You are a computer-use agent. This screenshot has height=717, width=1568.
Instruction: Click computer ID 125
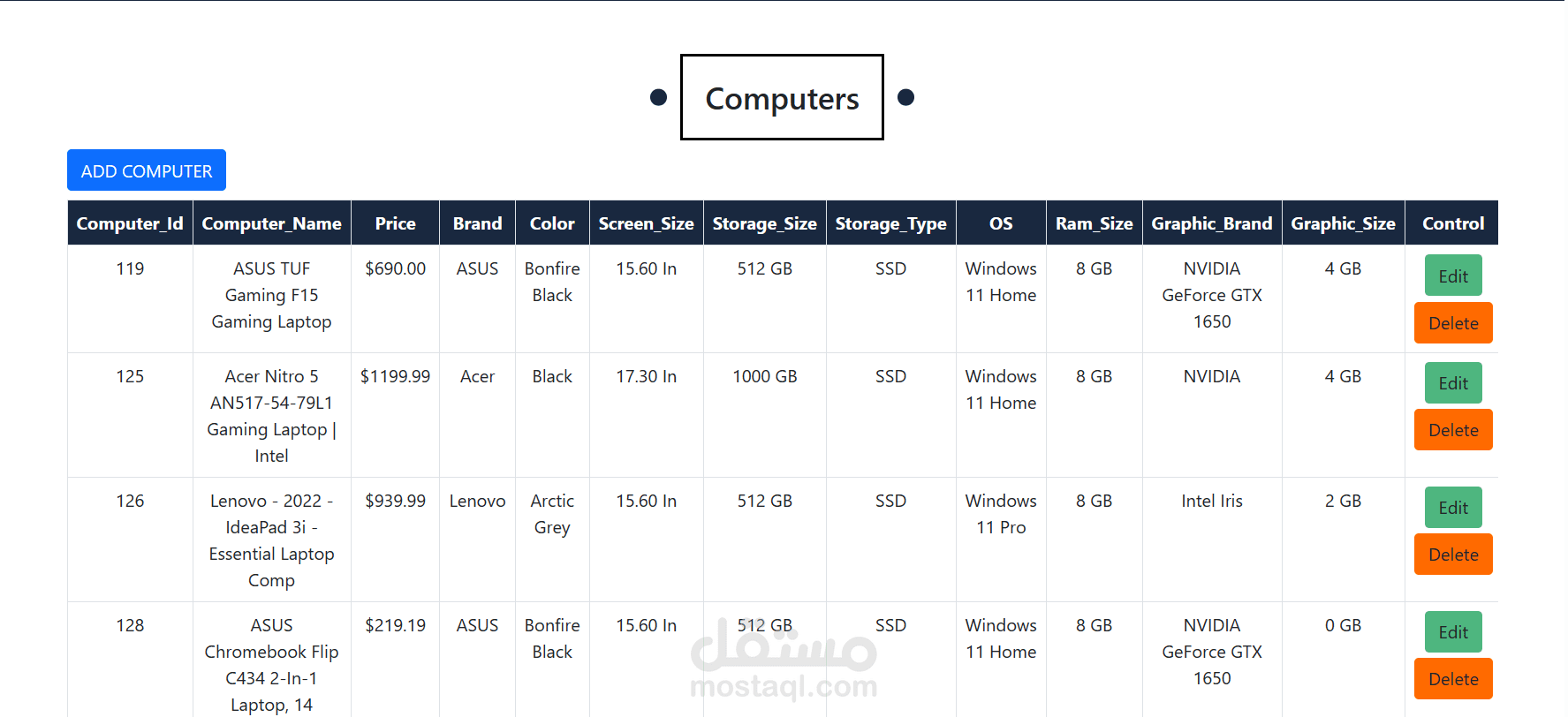coord(130,376)
